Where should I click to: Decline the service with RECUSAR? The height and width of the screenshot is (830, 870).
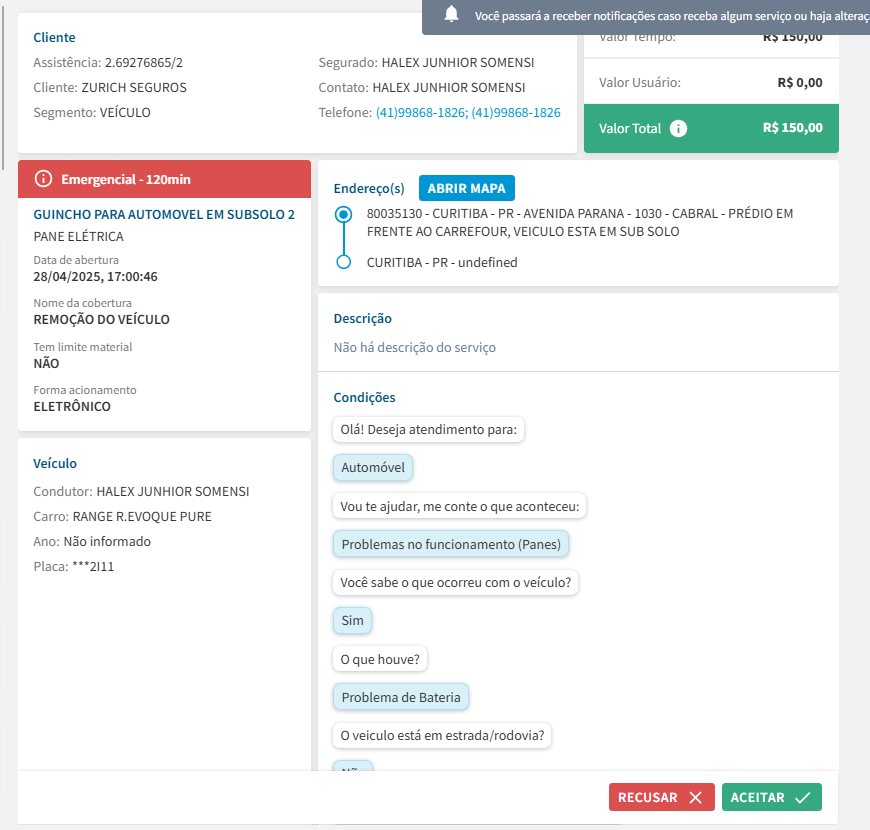coord(661,797)
